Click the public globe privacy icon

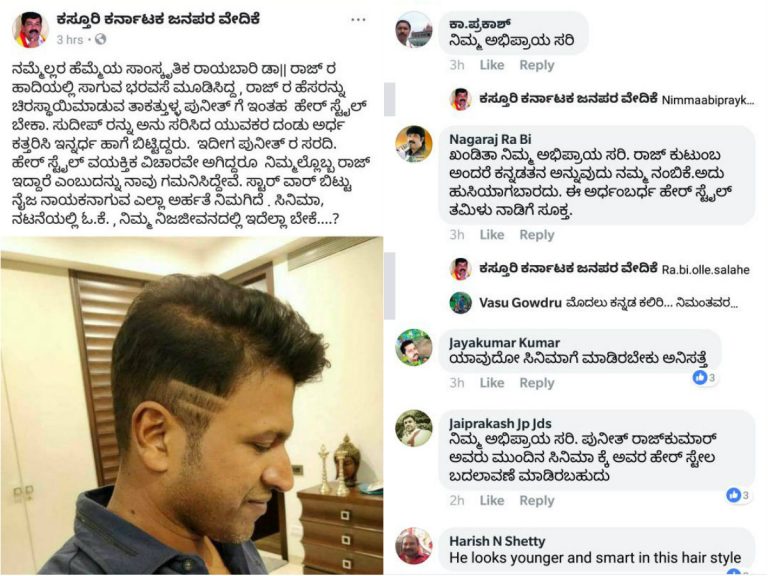[x=100, y=39]
